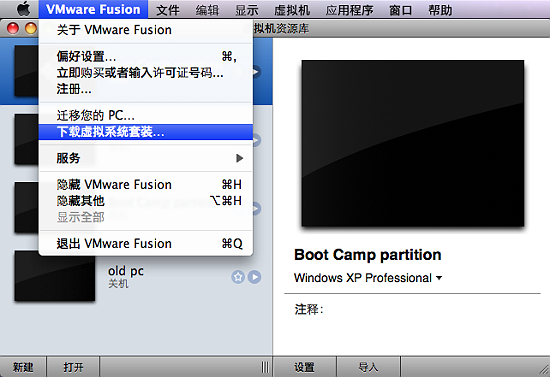Select 退出 VMware Fusion menu item
The image size is (550, 377).
click(x=146, y=243)
